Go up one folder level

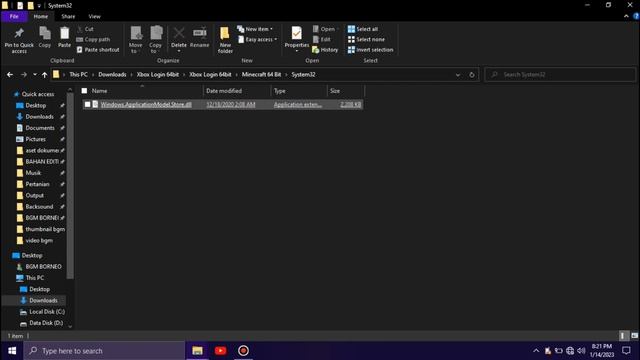44,75
